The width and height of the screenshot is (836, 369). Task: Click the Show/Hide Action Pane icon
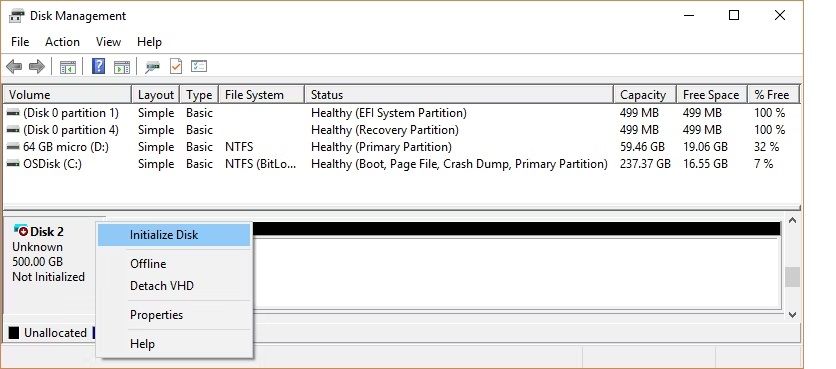(x=122, y=67)
